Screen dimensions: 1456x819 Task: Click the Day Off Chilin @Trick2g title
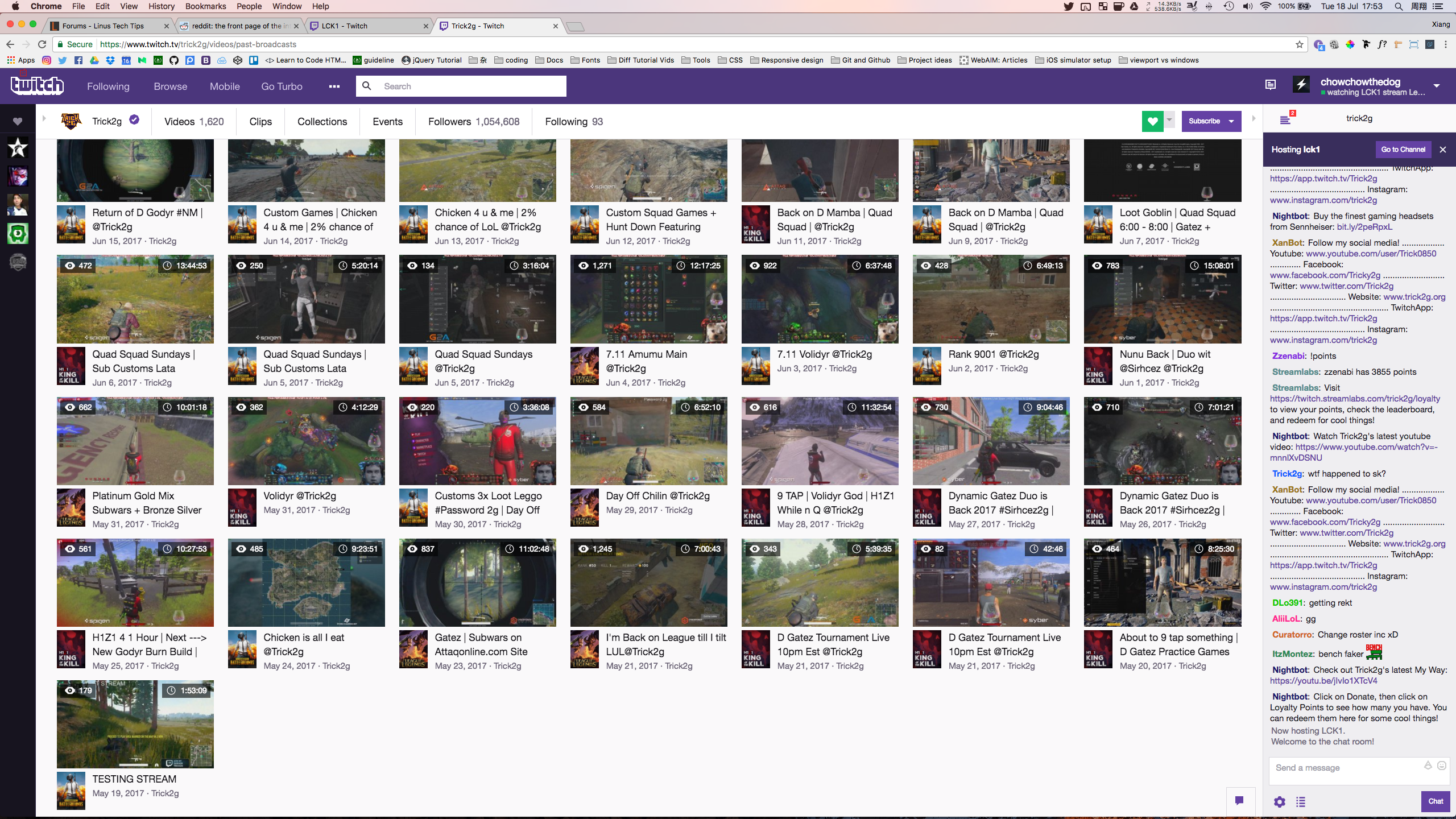click(x=657, y=496)
